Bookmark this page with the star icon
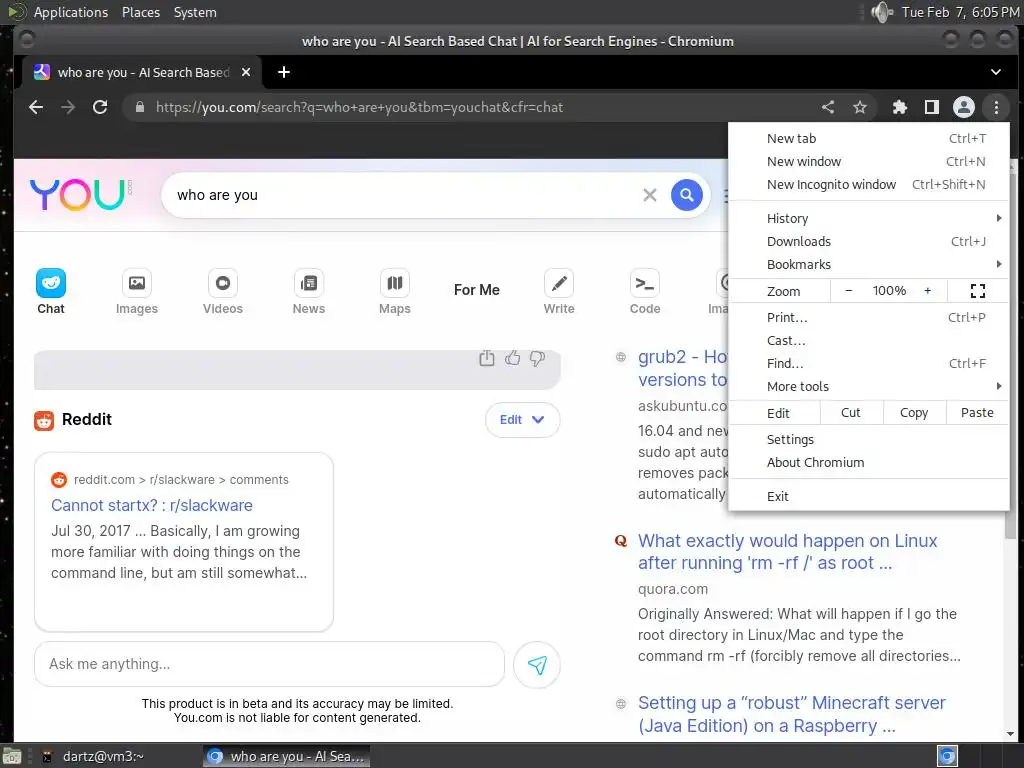This screenshot has width=1024, height=768. (x=859, y=107)
